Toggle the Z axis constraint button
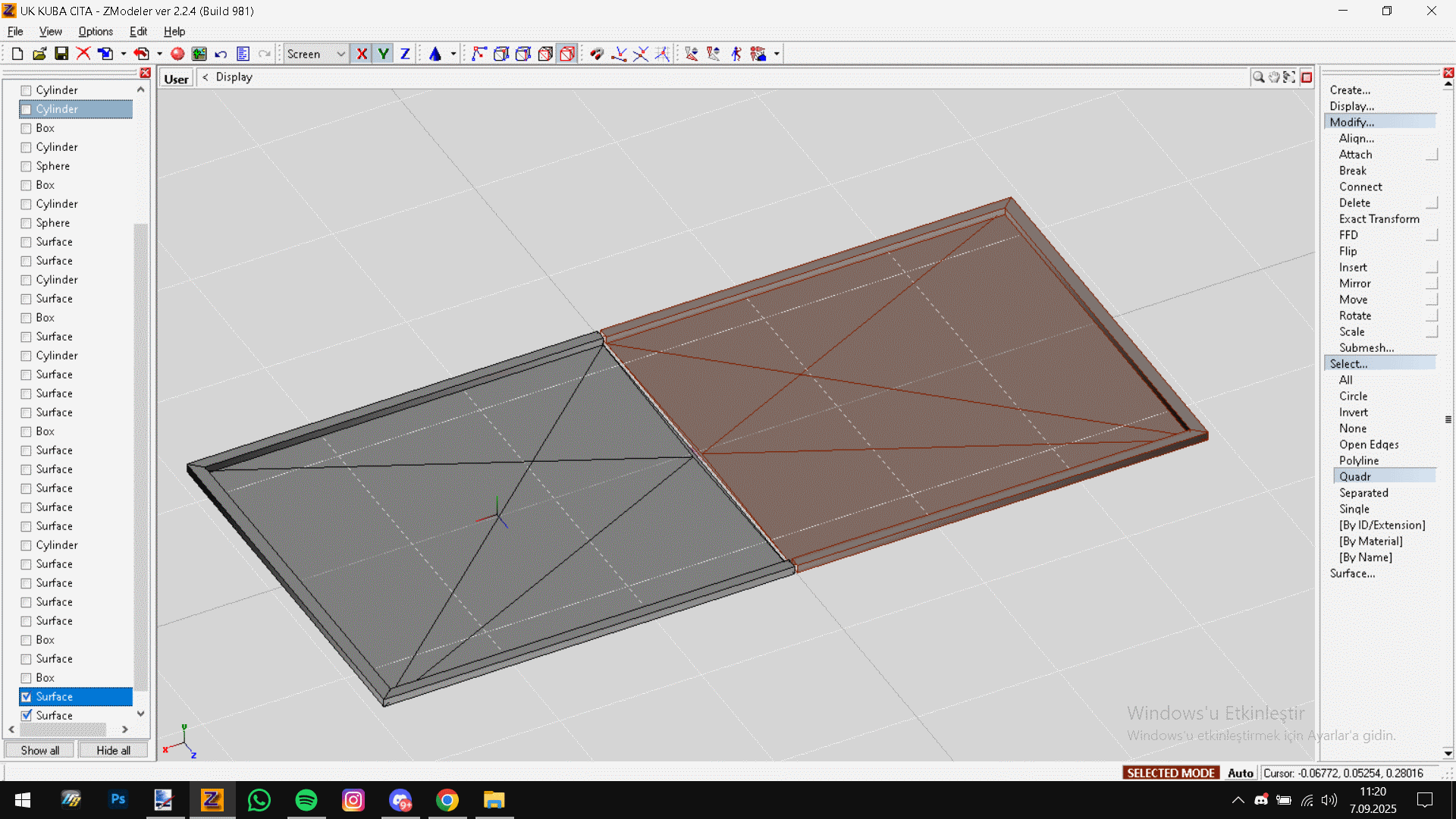 405,54
